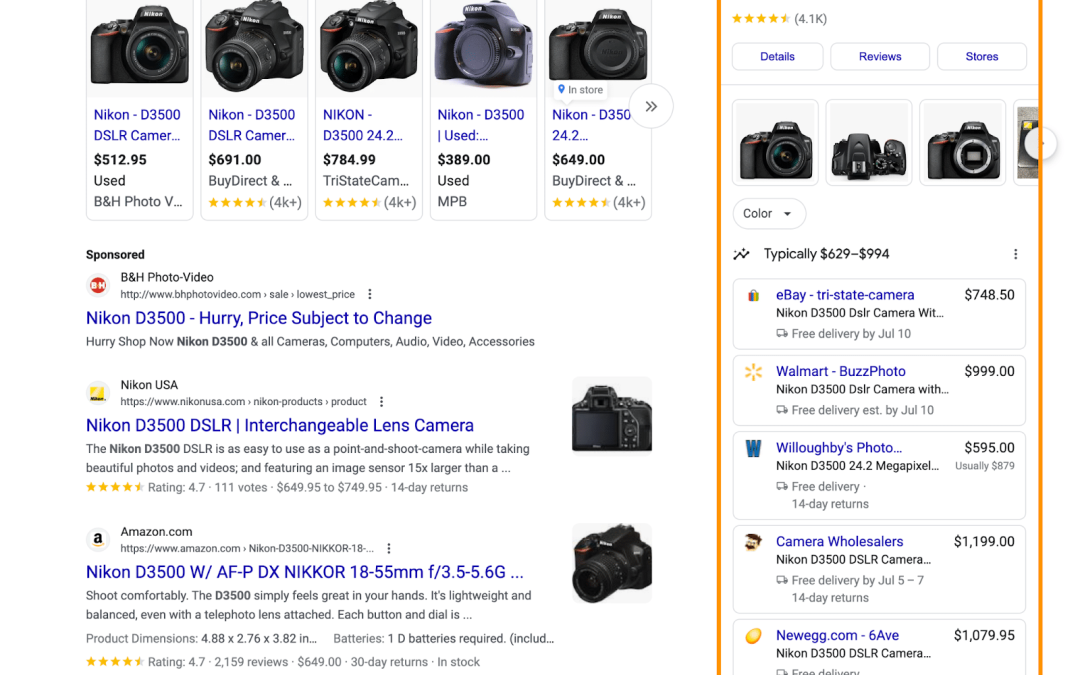Click product image of $512.95 B&H camera
The height and width of the screenshot is (675, 1080).
[140, 47]
